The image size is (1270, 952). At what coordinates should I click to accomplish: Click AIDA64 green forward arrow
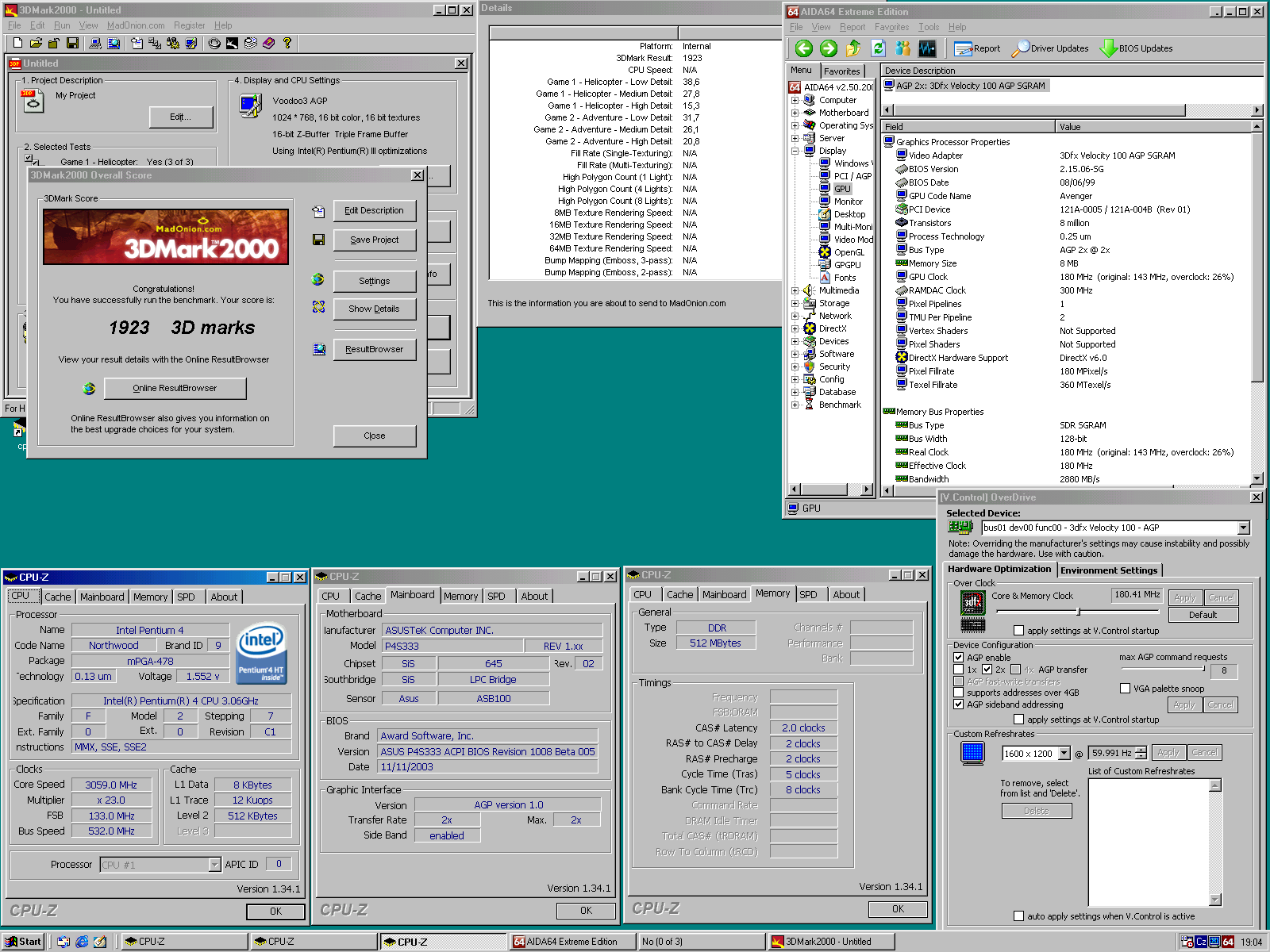tap(829, 48)
